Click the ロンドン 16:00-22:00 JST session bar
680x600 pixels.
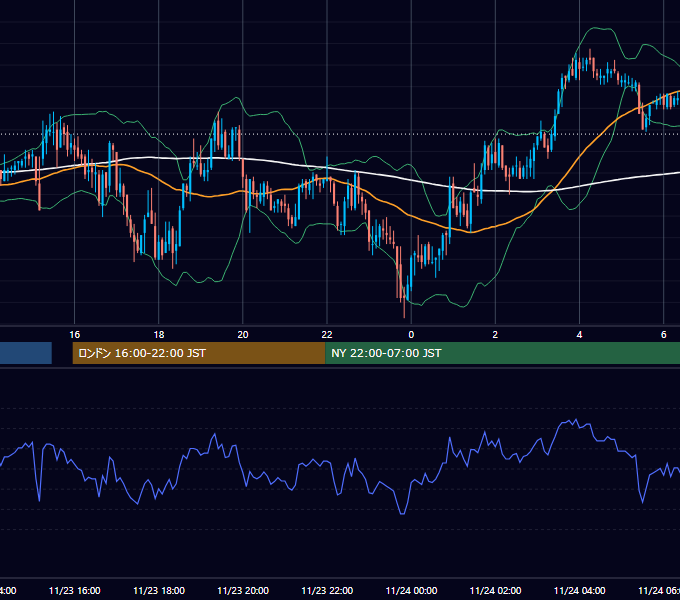[199, 353]
